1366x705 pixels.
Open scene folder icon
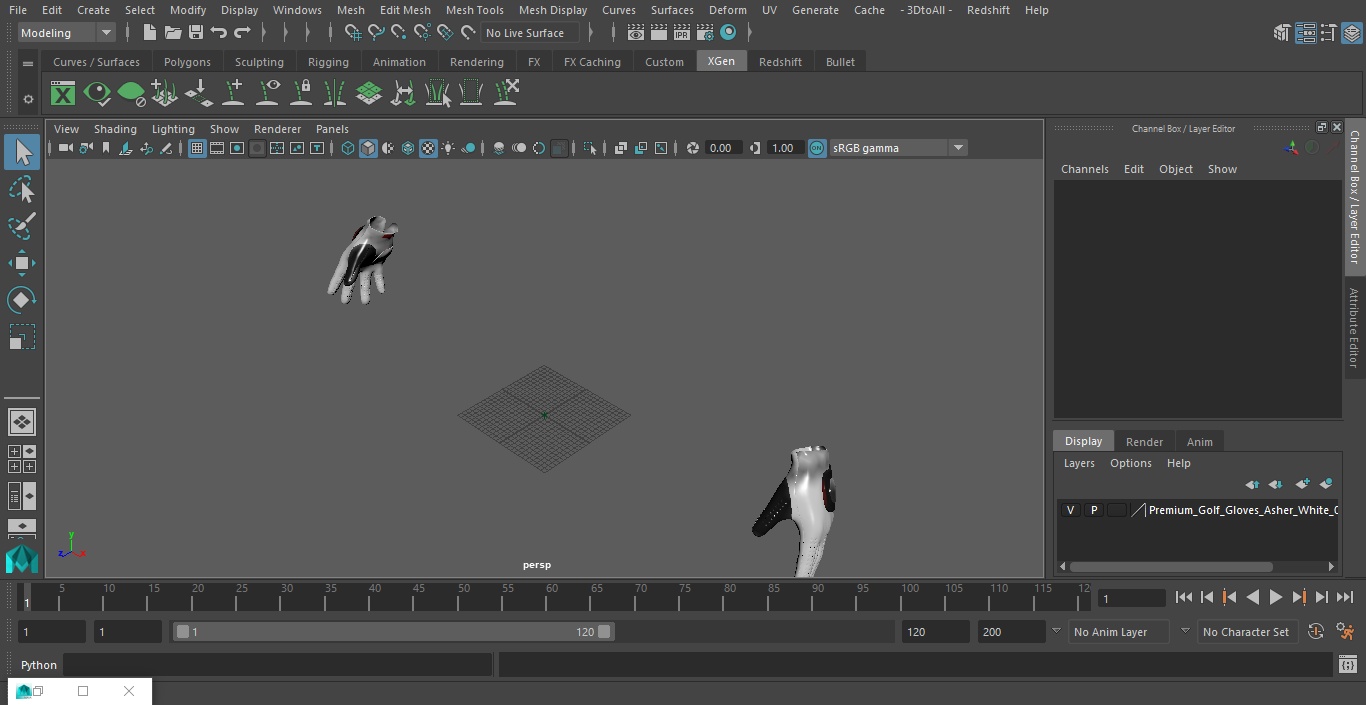coord(173,33)
